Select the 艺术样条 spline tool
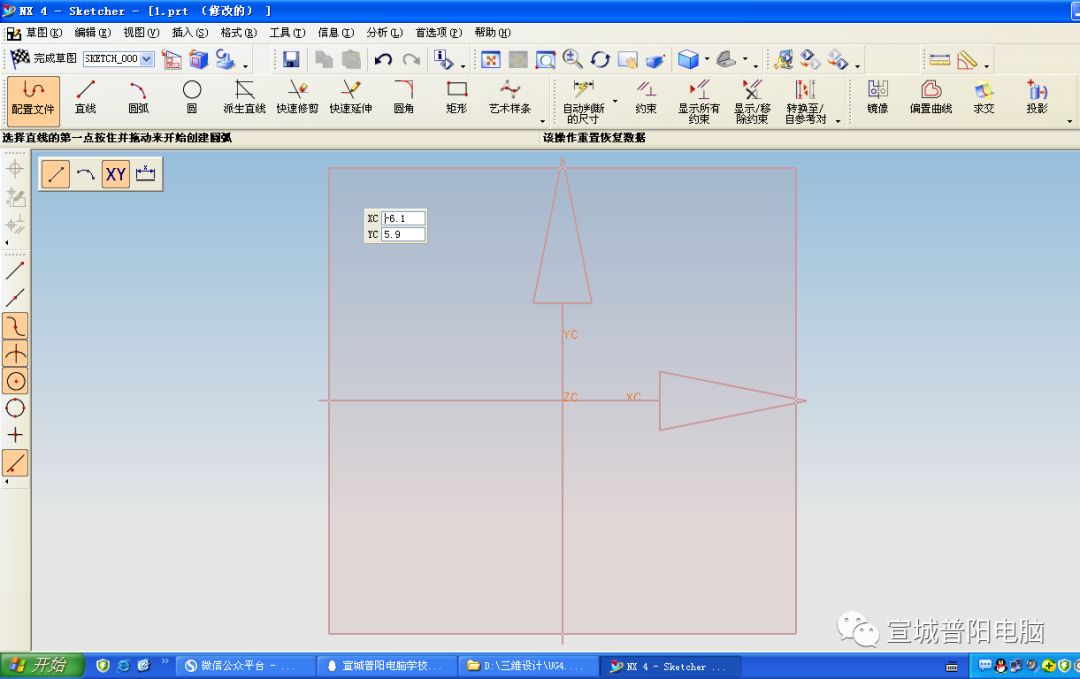 (512, 100)
